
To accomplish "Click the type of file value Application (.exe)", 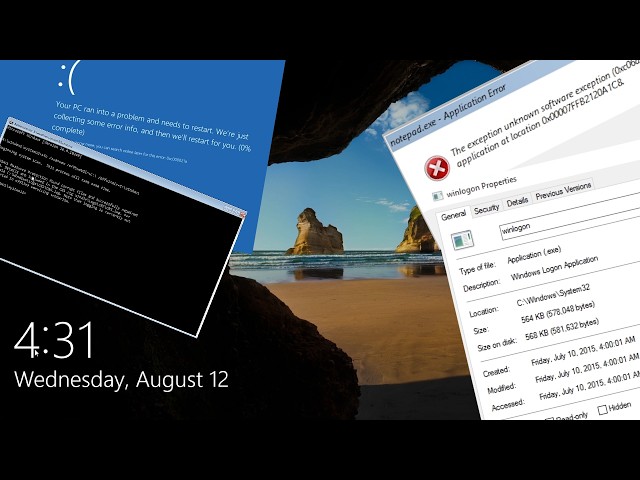I will click(x=534, y=254).
